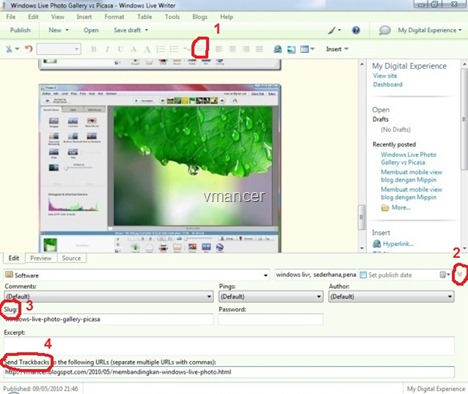
Task: Open the Pings (Default) dropdown
Action: click(x=271, y=296)
